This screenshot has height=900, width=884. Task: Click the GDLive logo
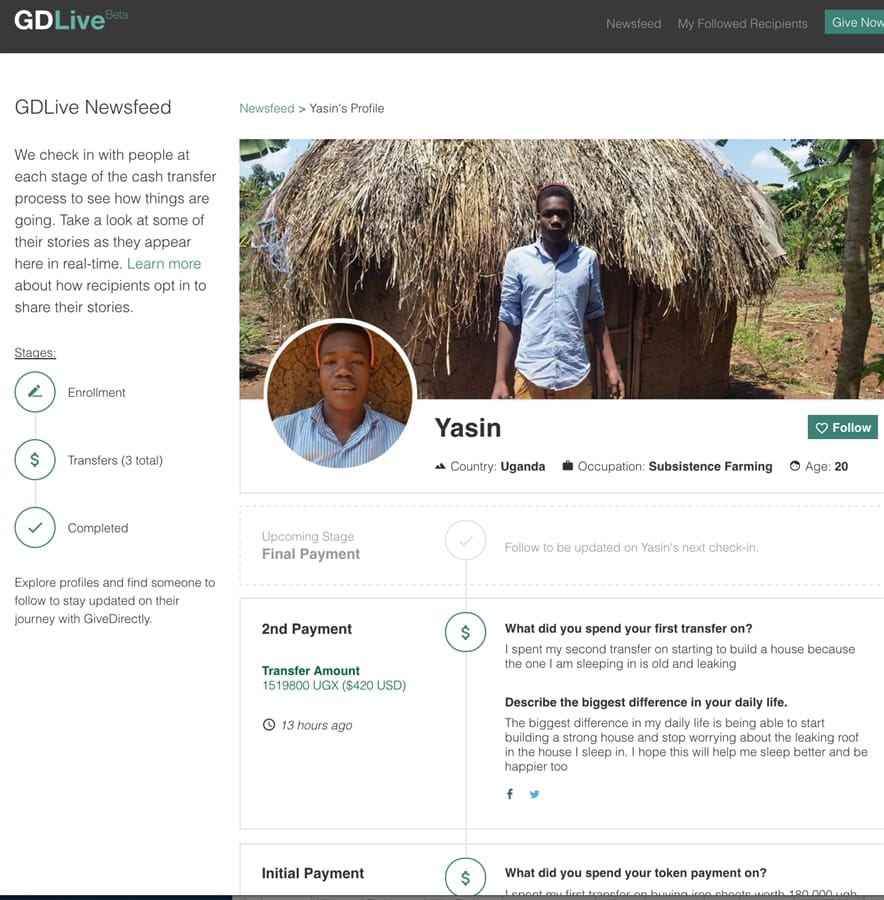click(60, 20)
